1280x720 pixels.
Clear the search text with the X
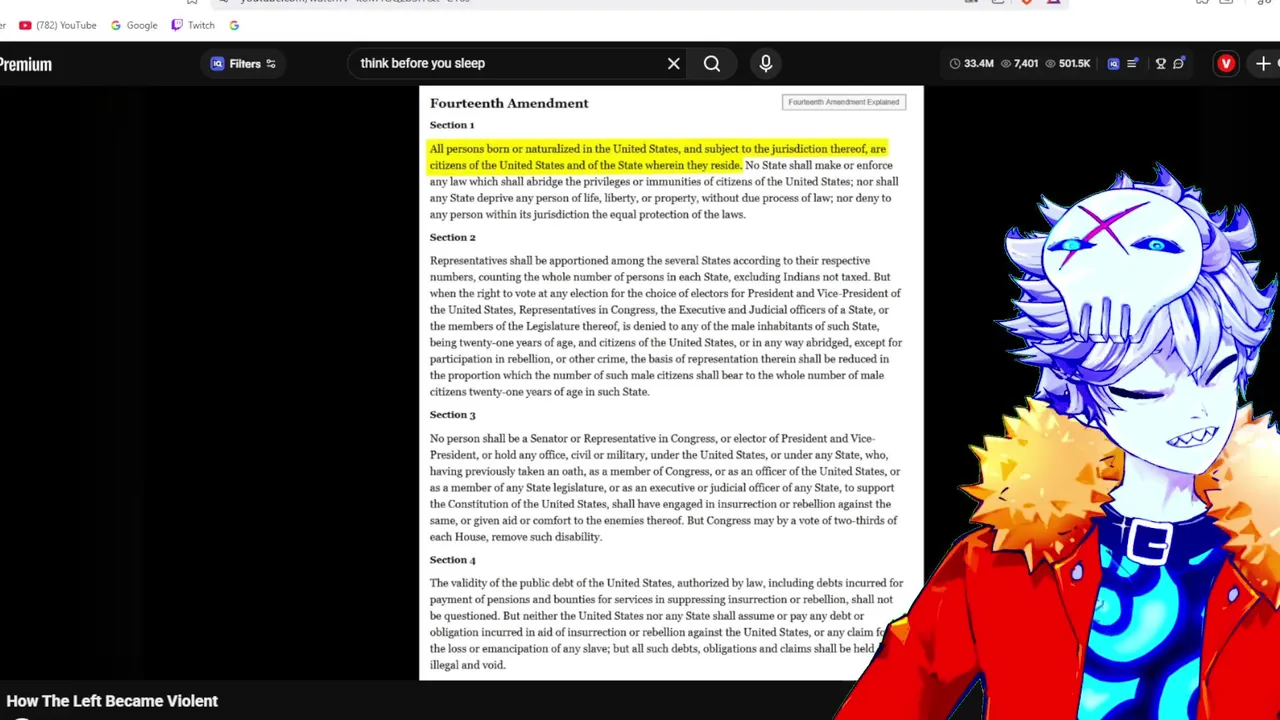(x=674, y=64)
